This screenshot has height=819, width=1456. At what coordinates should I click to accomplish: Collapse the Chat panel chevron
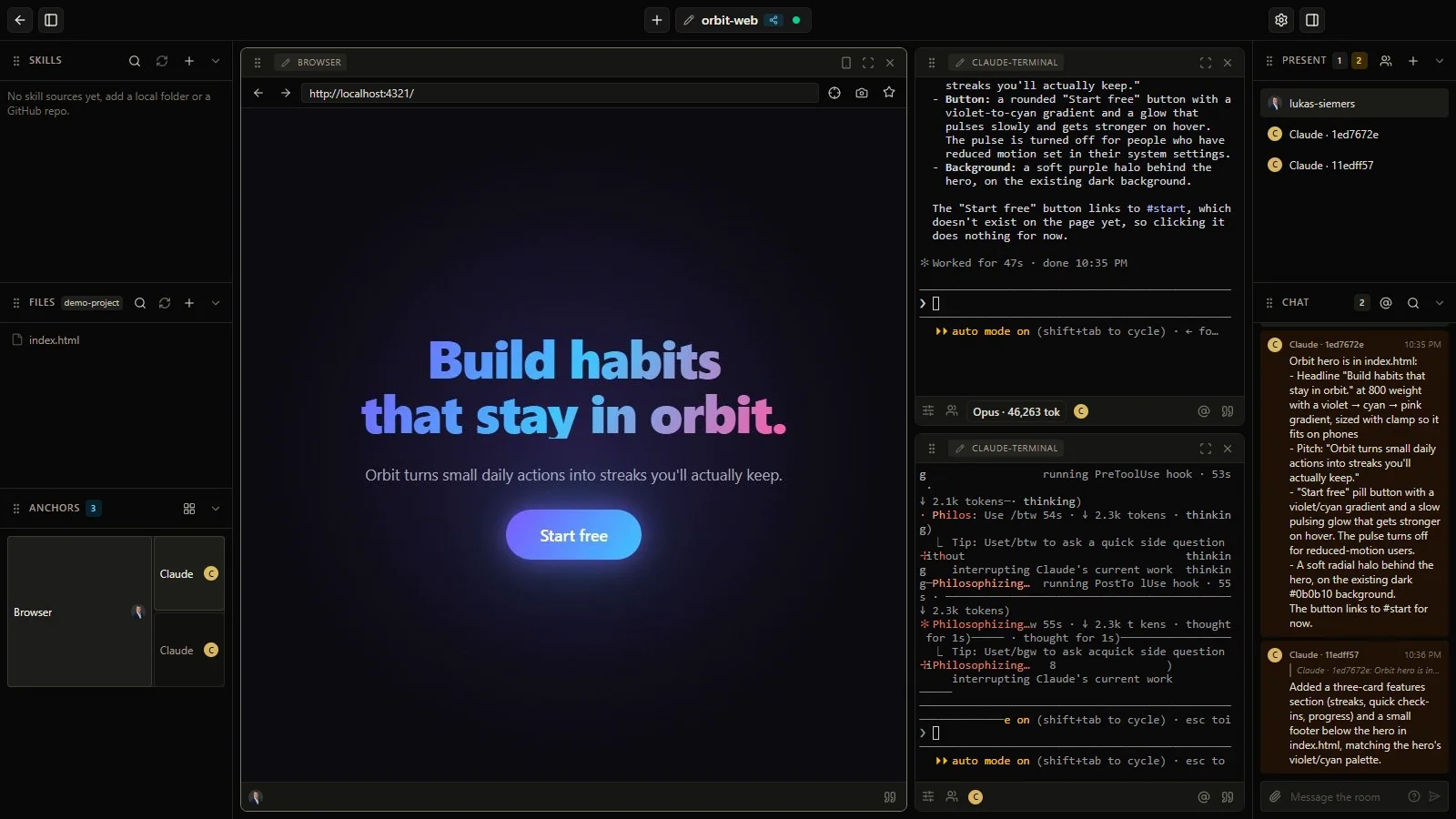point(1440,303)
